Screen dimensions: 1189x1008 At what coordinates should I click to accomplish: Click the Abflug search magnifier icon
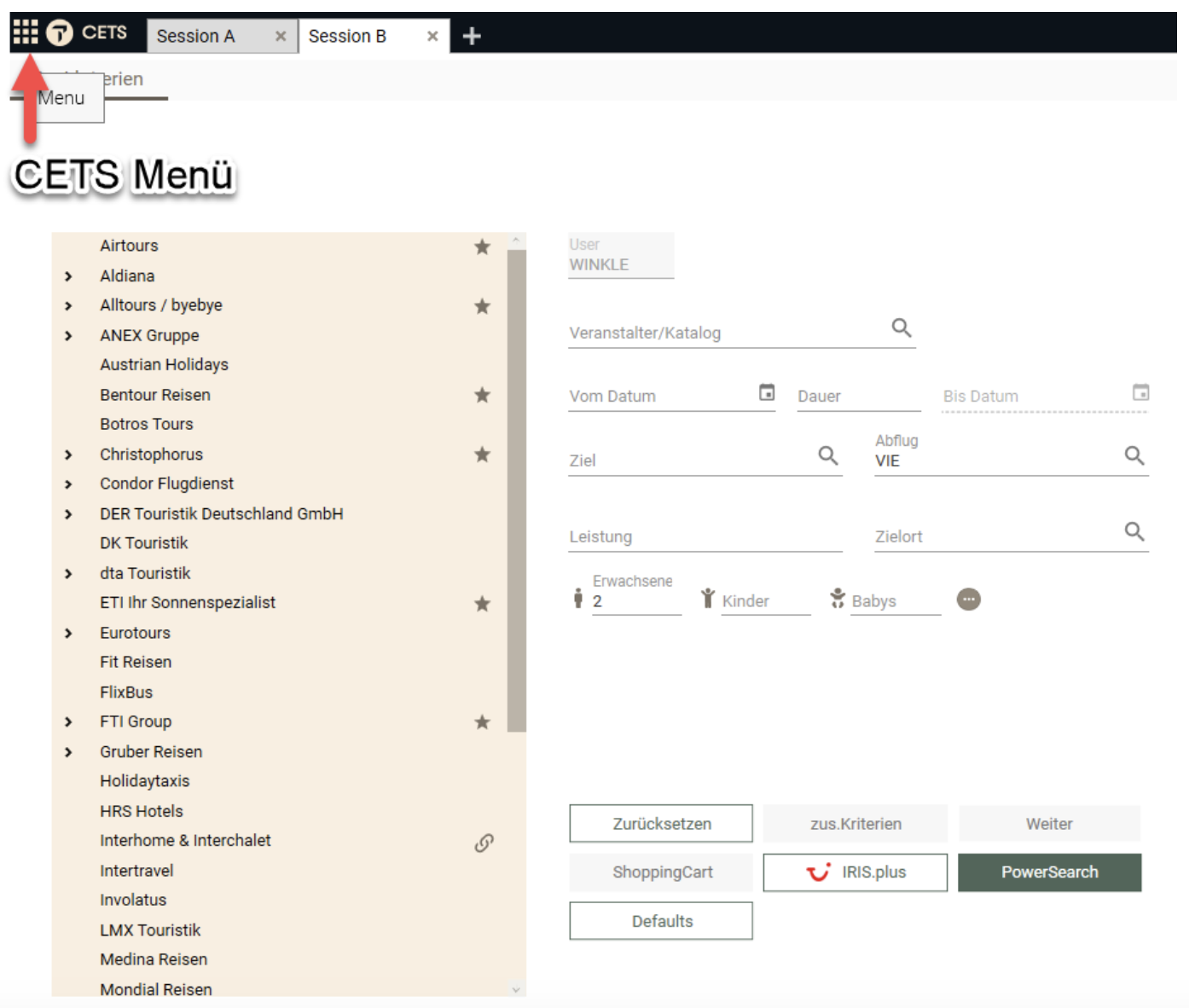pos(1134,455)
